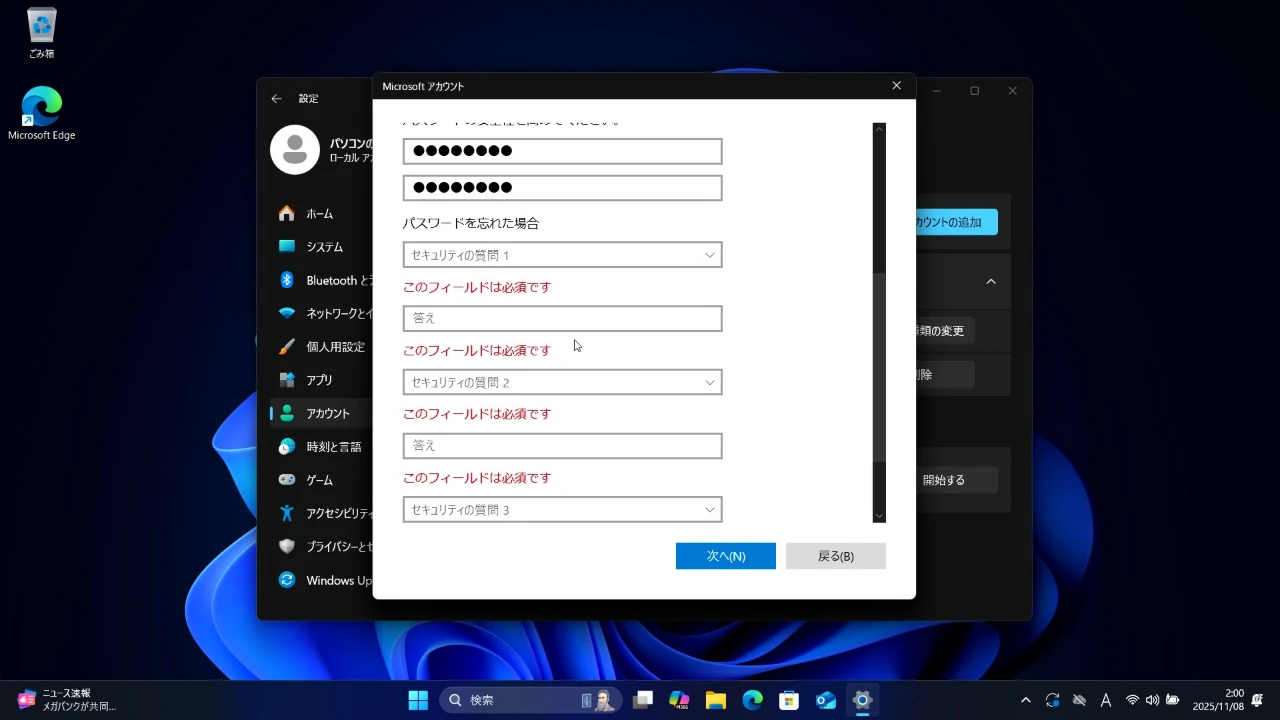This screenshot has height=720, width=1280.
Task: Open the セキュリティの質問 3 dropdown
Action: [562, 510]
